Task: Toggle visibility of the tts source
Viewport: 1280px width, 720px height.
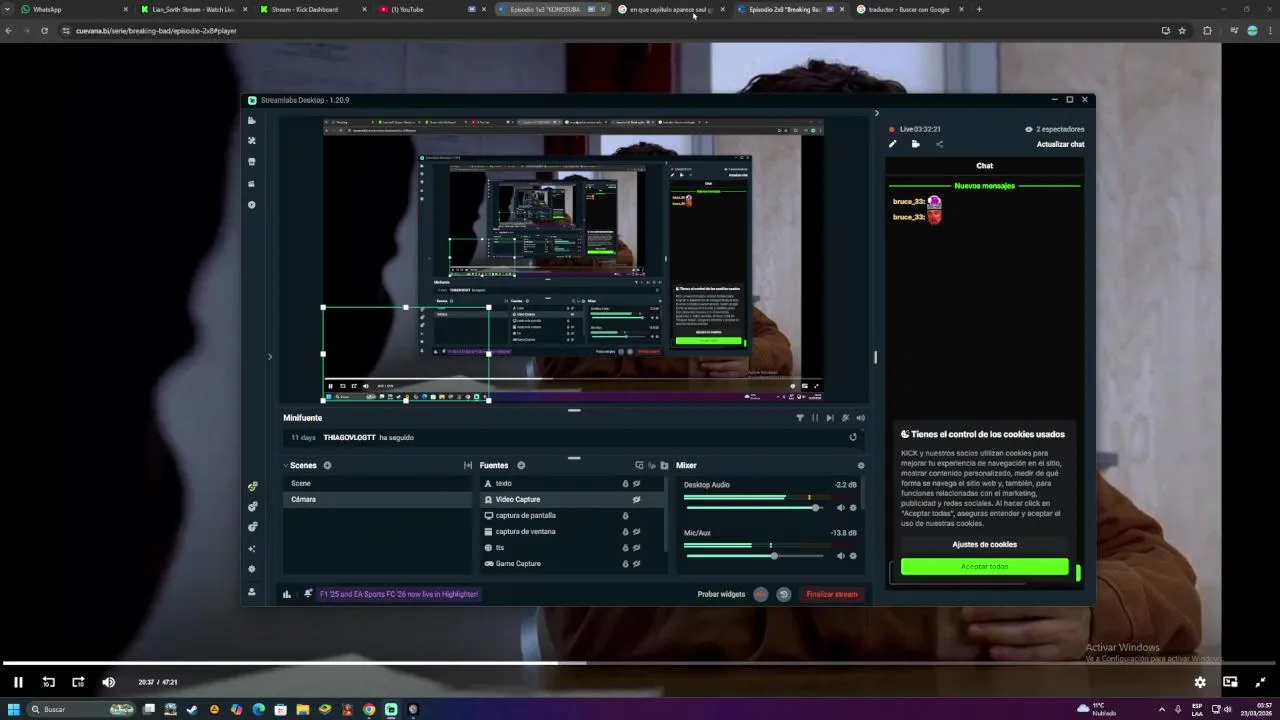Action: (x=636, y=547)
